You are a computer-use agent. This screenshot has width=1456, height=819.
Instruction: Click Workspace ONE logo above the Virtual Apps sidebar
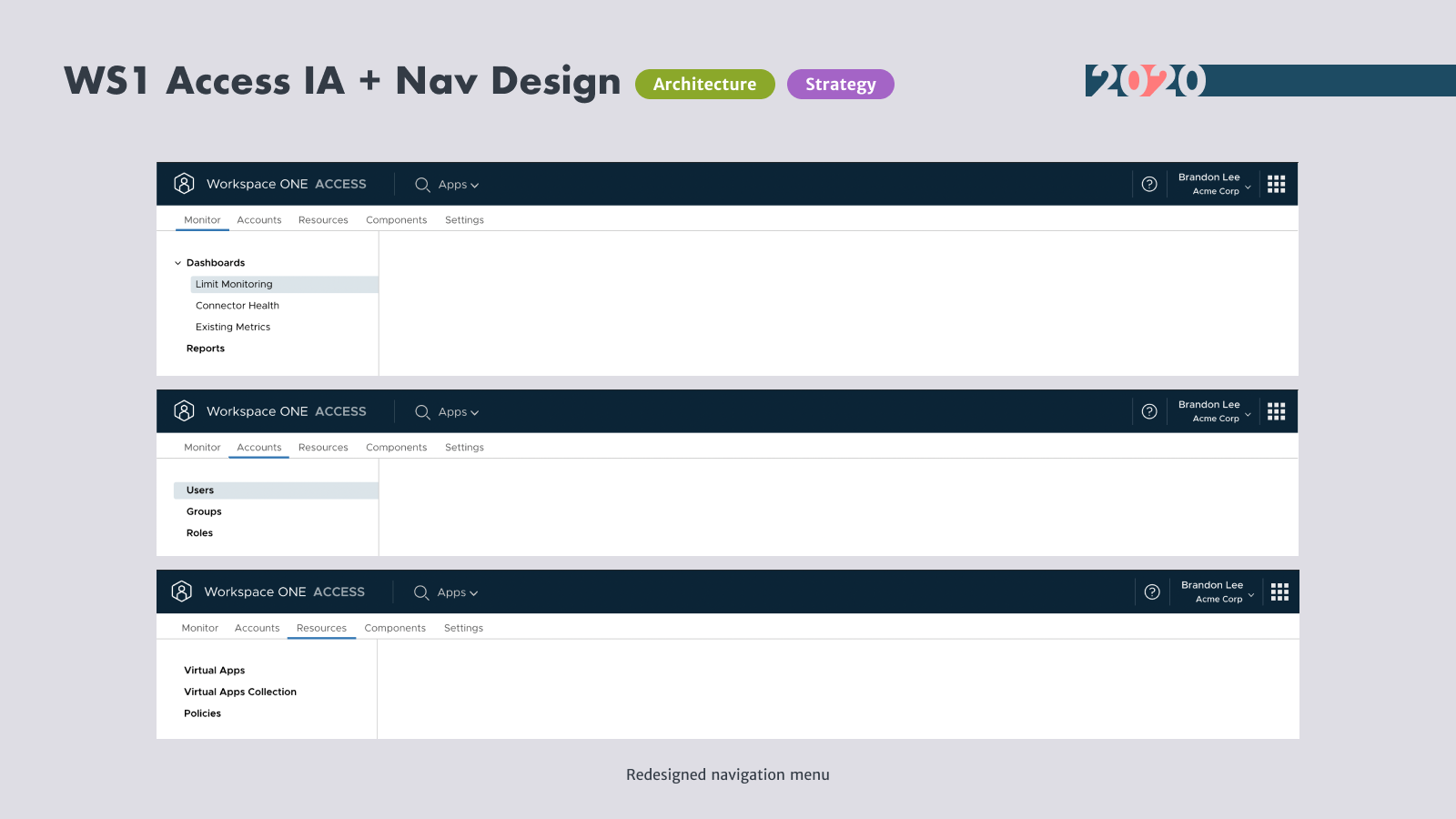pos(182,591)
